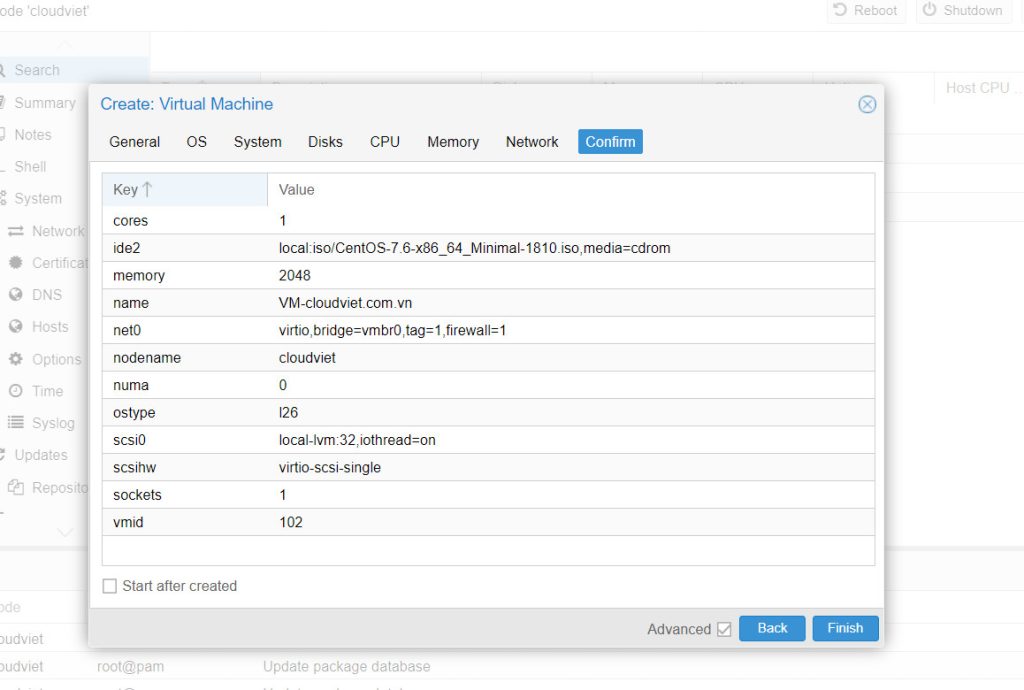Sort by the Key column header
Screen dimensions: 1024x690
[x=185, y=189]
